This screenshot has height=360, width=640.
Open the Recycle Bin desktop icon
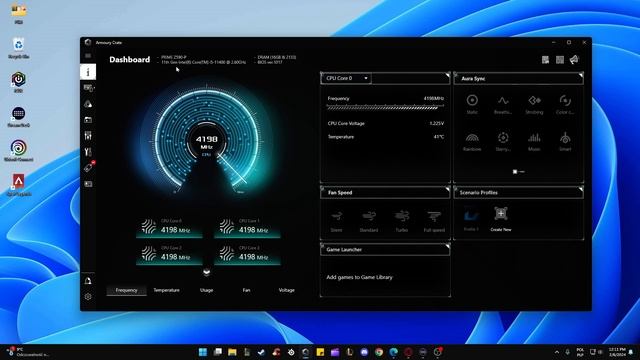[x=18, y=48]
